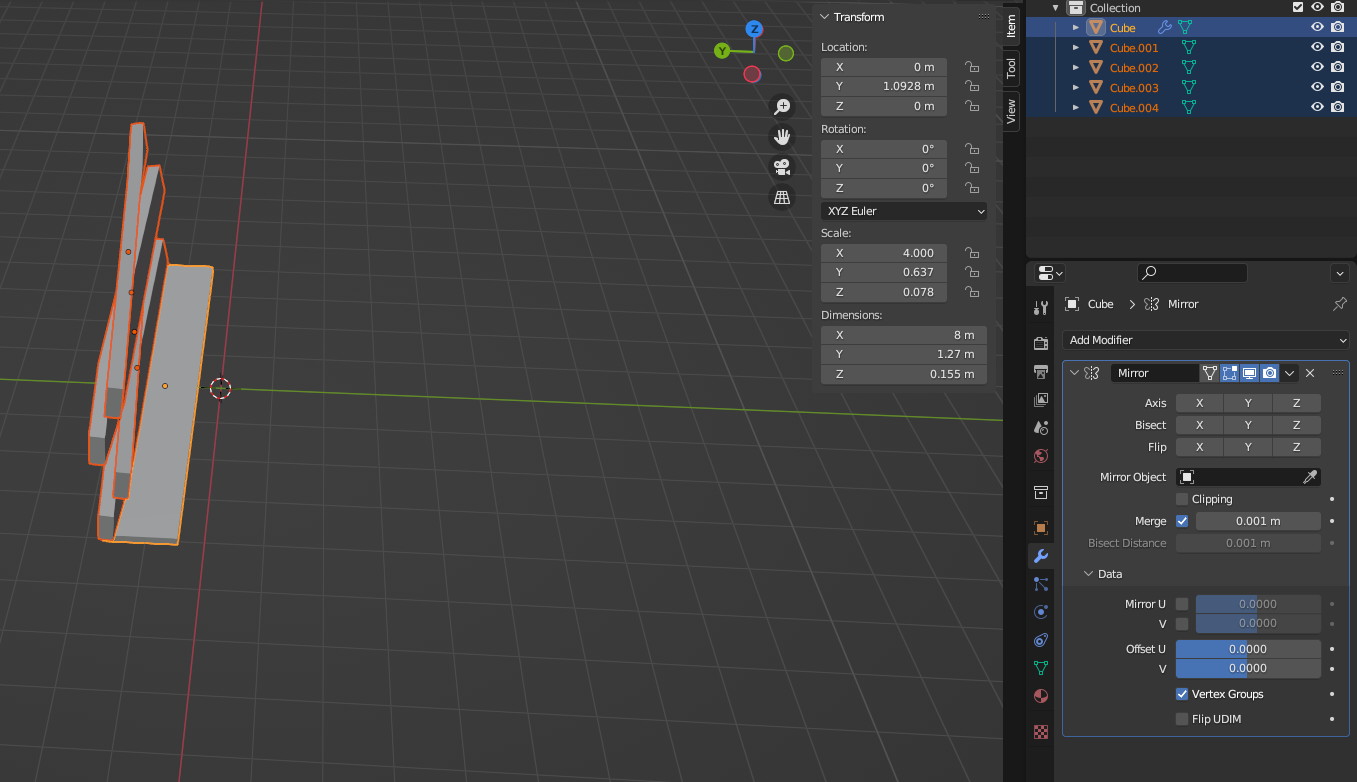Toggle Mirror modifier On Cage vertex display
Screen dimensions: 1357x782
click(1209, 373)
